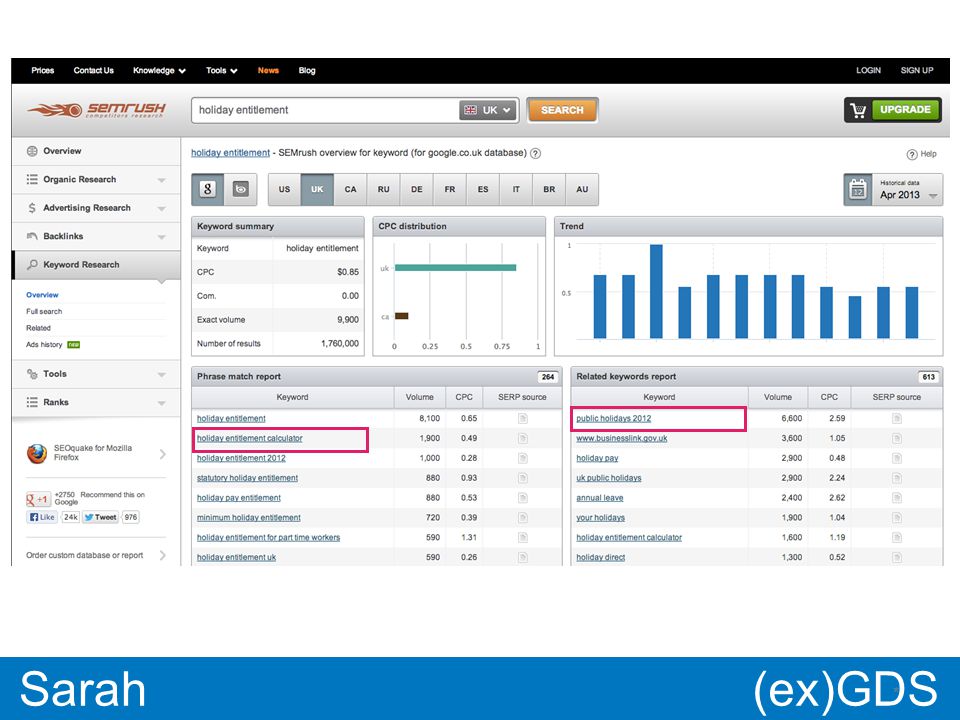Screen dimensions: 960x720
Task: Click the 613 count badge in Related keywords report
Action: click(928, 377)
